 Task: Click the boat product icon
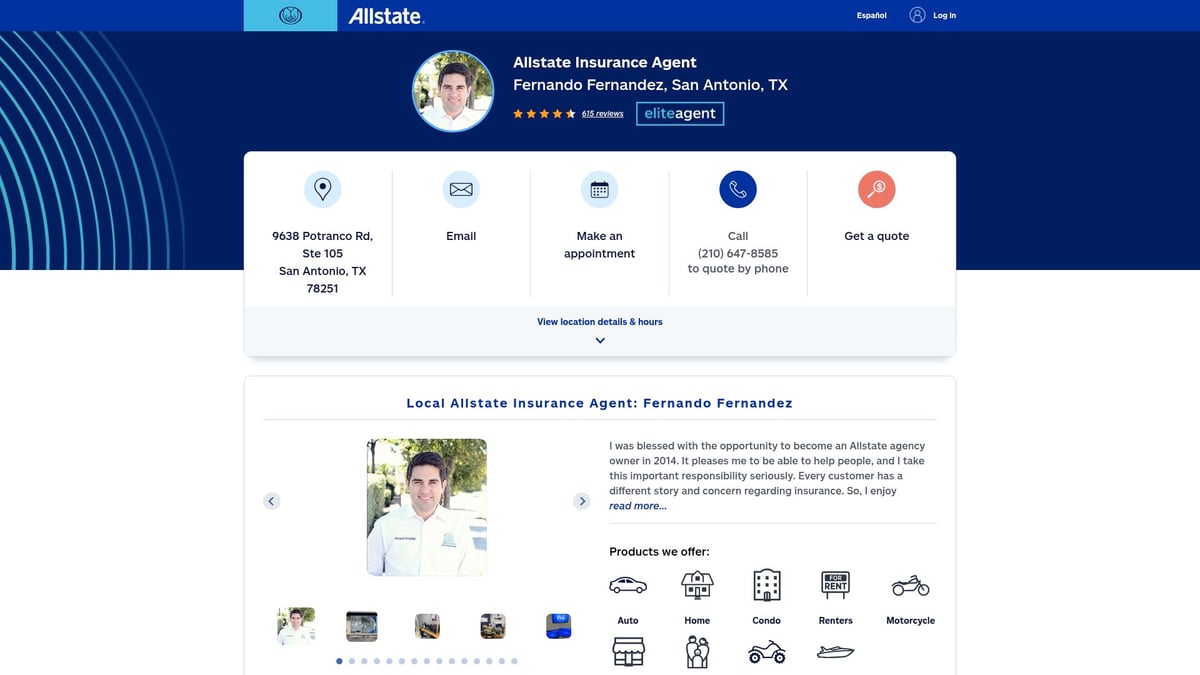pos(836,651)
